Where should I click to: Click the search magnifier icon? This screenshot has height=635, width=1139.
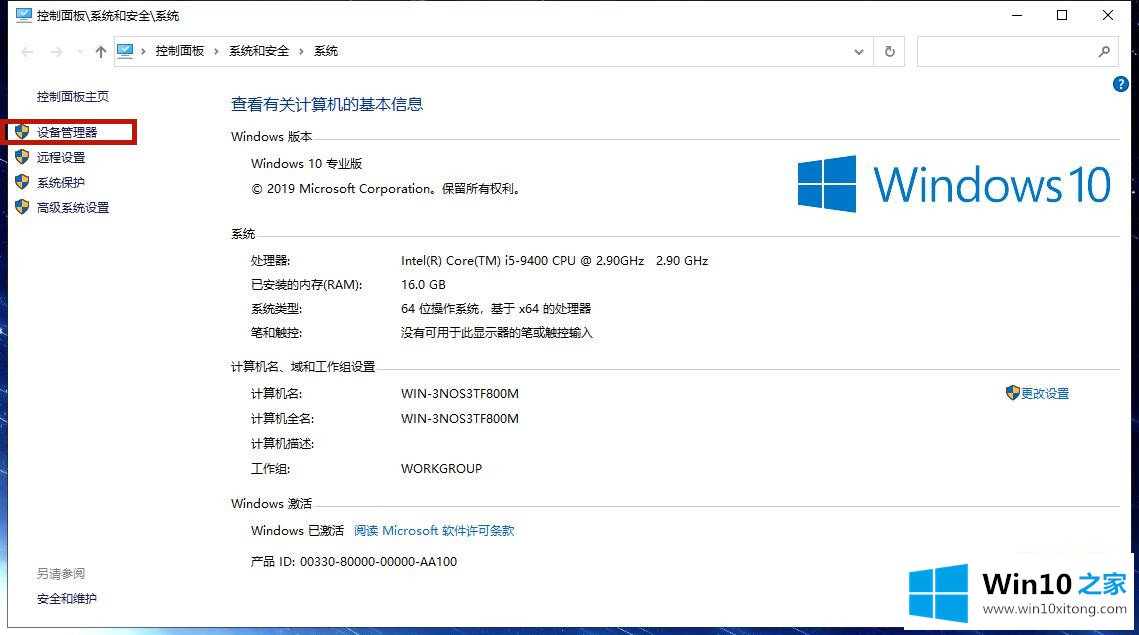[1104, 52]
